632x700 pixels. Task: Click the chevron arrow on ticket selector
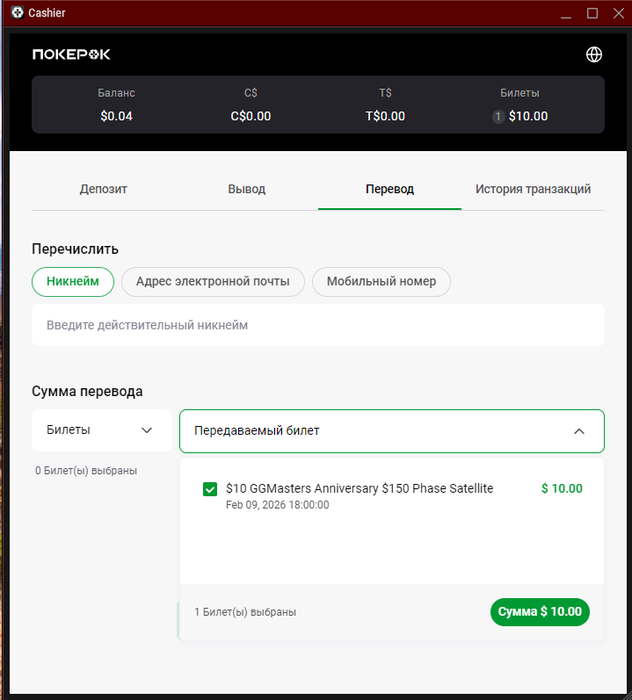click(x=579, y=431)
